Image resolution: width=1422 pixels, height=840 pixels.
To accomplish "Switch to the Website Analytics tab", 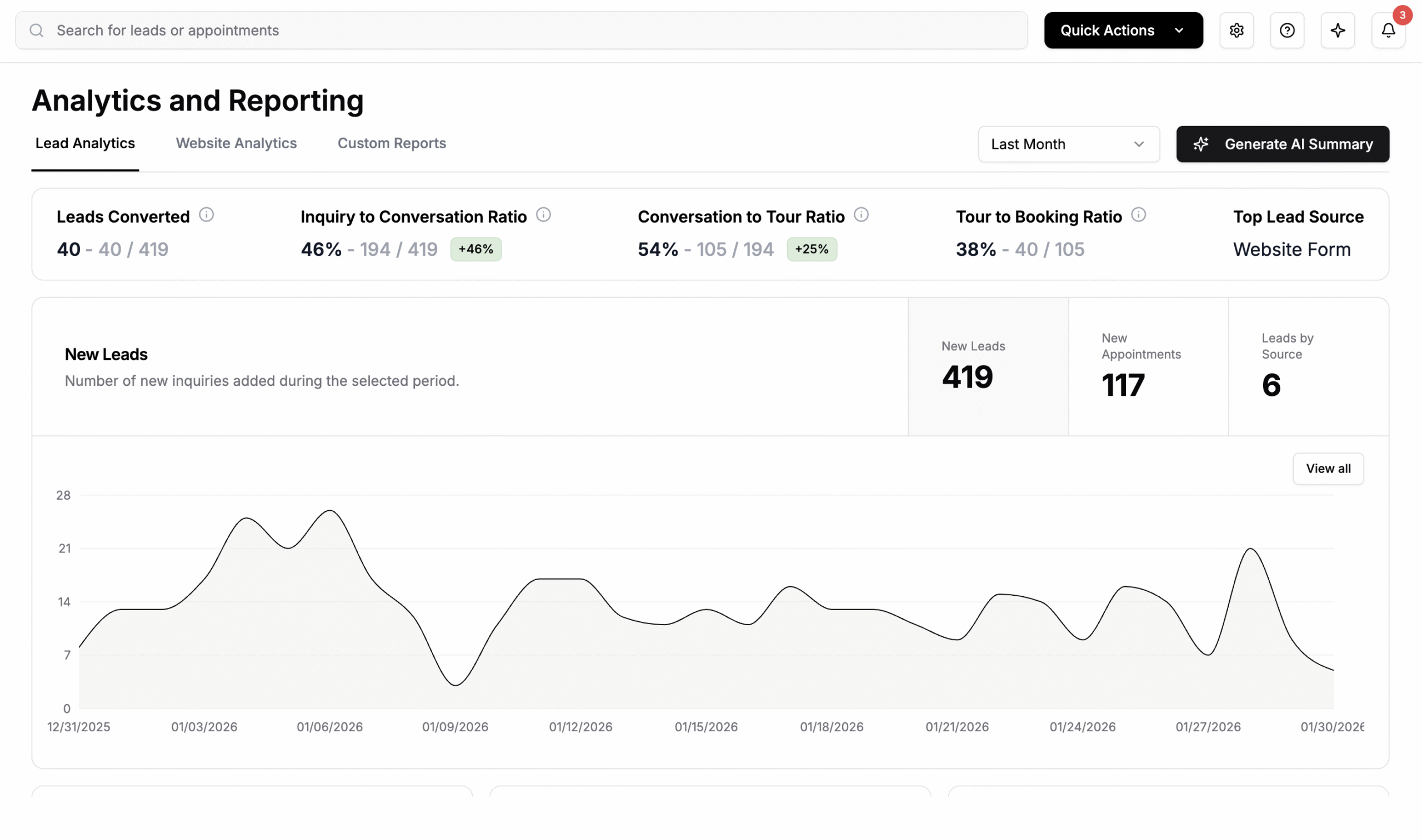I will pos(236,143).
